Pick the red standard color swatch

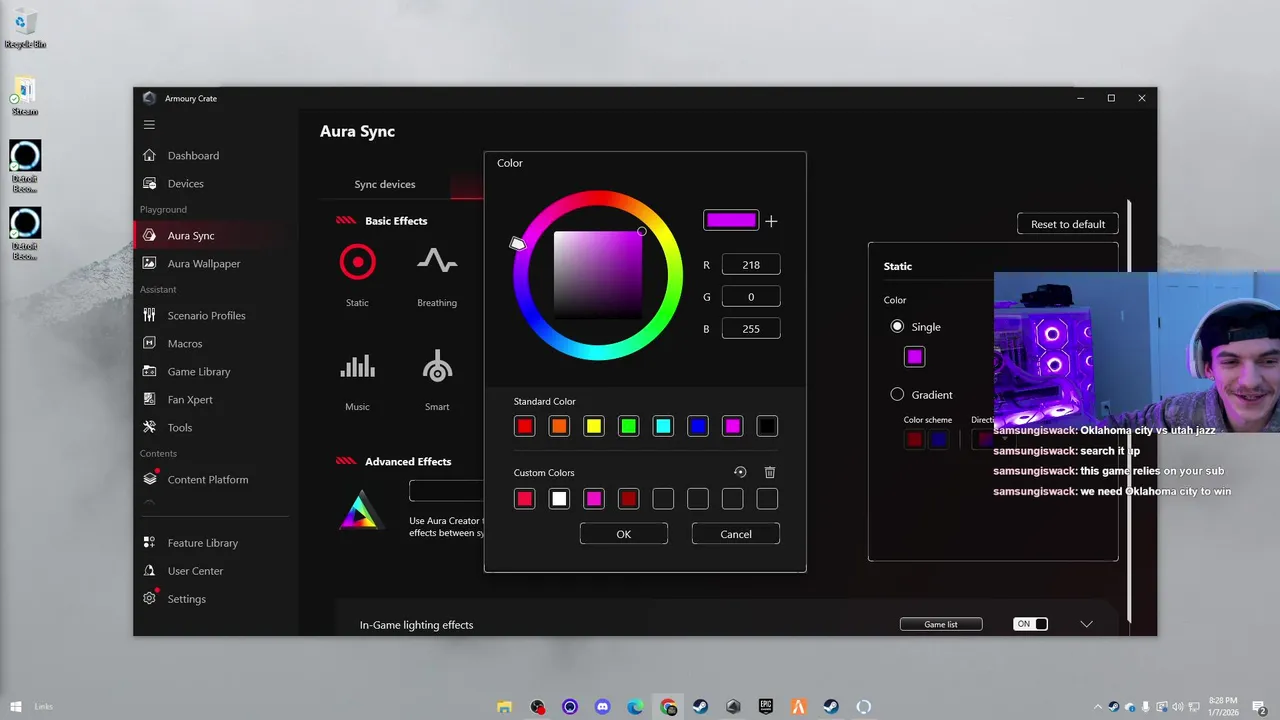coord(525,426)
